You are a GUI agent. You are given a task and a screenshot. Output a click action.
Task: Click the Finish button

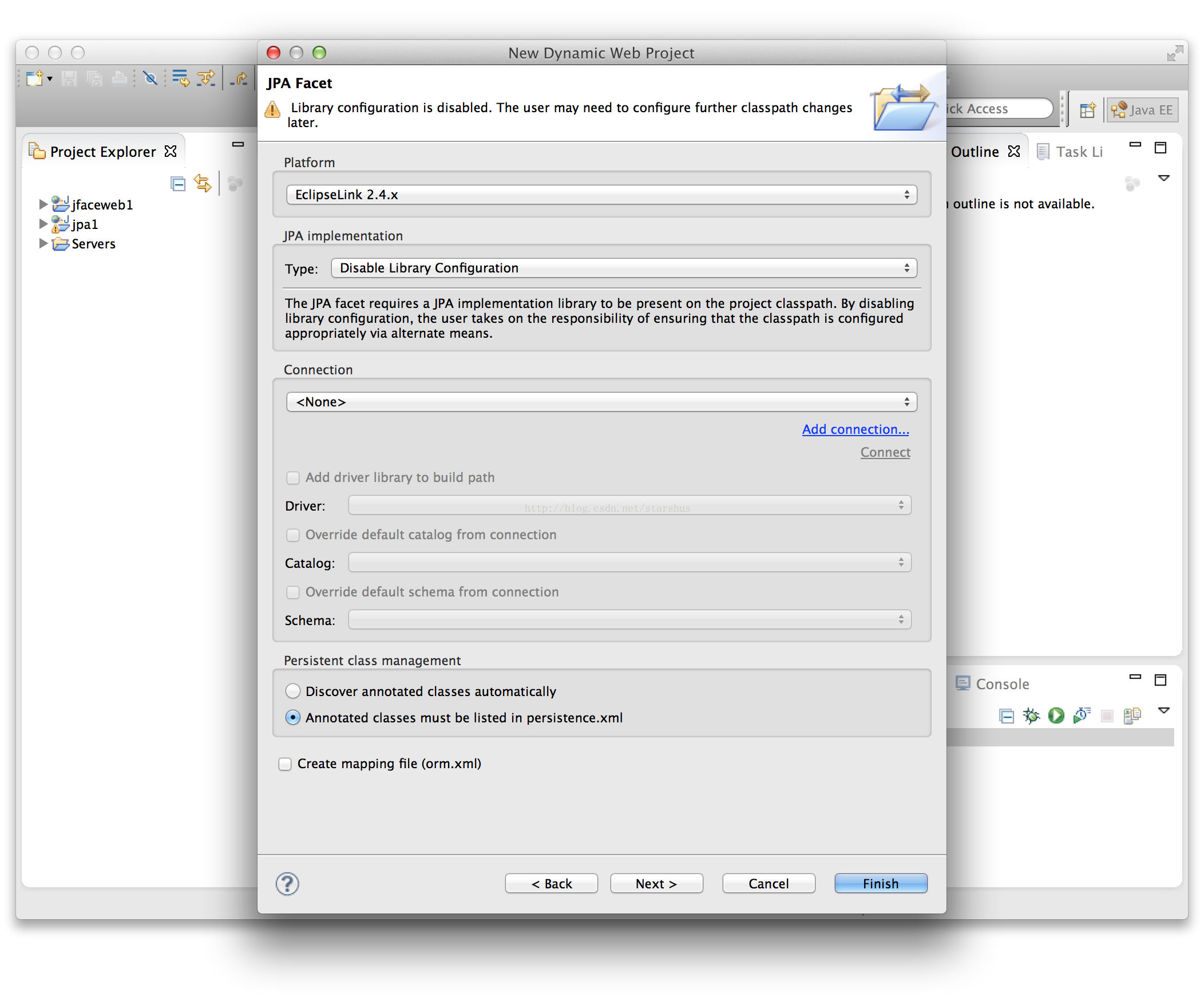881,884
